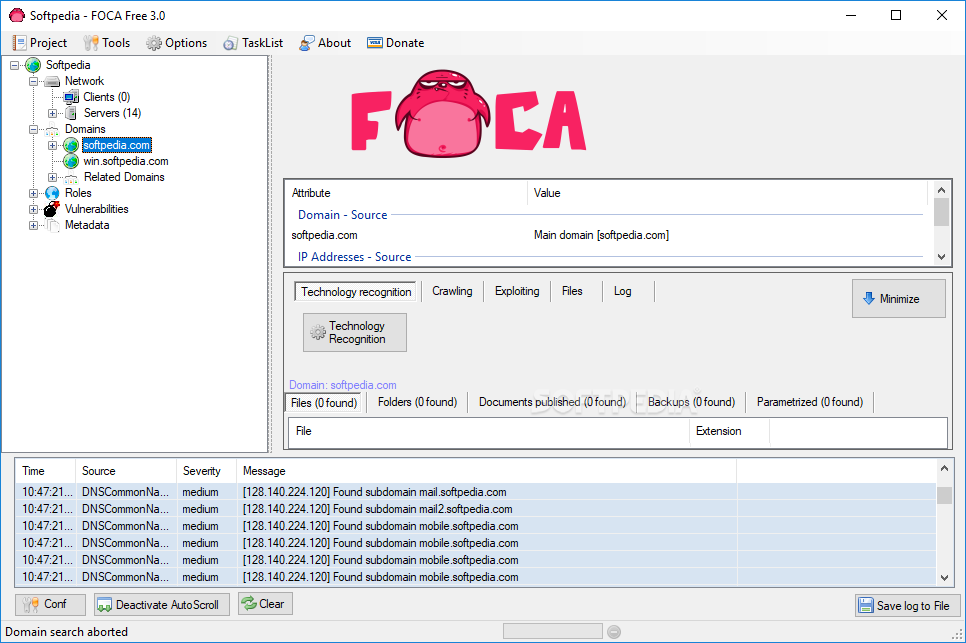Expand the Servers (14) node
966x643 pixels.
[52, 113]
